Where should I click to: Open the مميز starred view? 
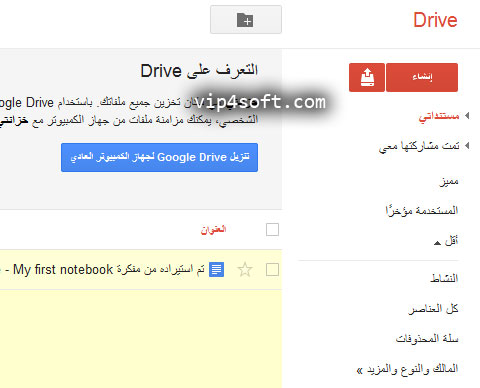point(449,182)
